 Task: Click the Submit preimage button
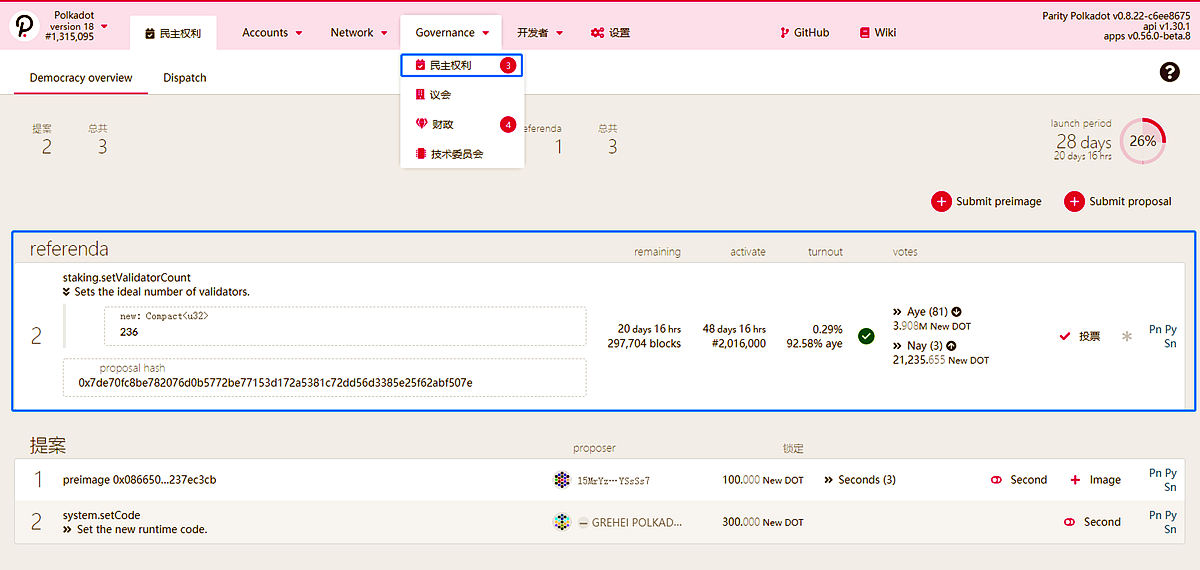987,201
